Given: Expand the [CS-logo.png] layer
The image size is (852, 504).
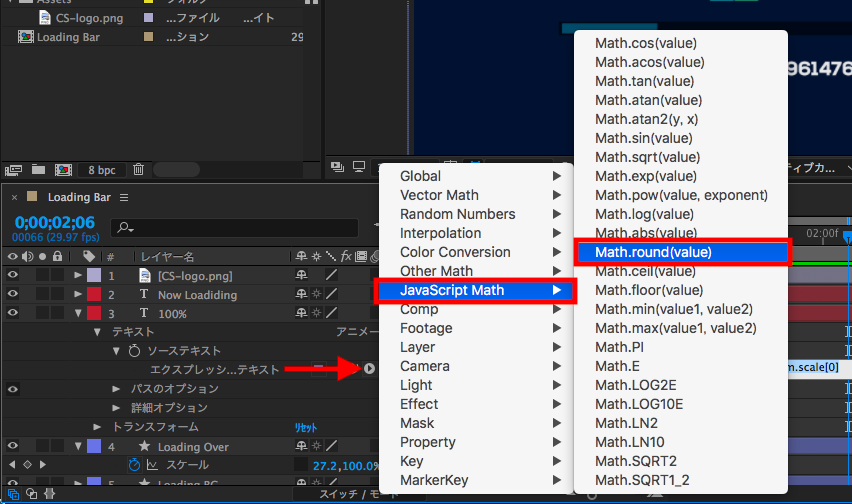Looking at the screenshot, I should pyautogui.click(x=78, y=275).
